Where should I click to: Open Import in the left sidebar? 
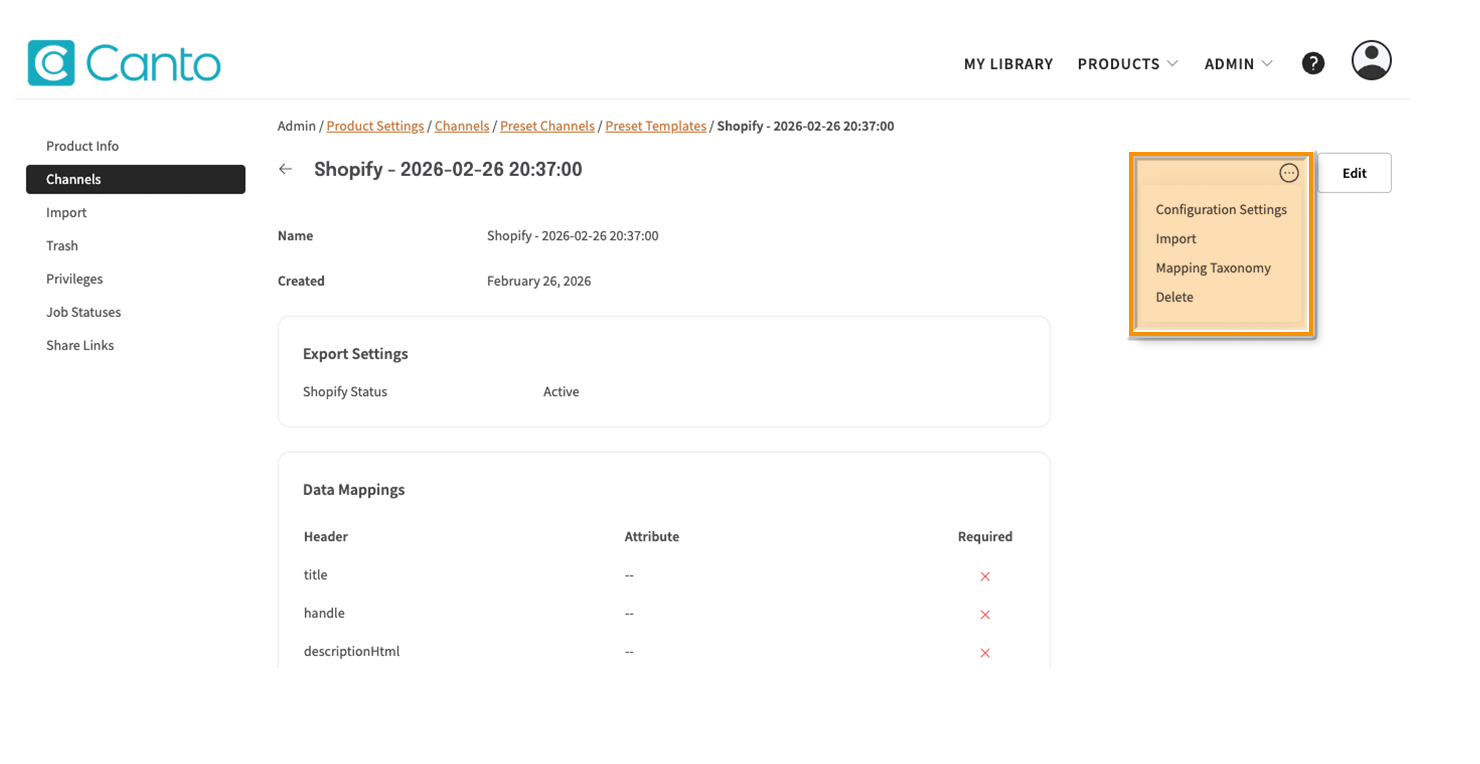[66, 212]
